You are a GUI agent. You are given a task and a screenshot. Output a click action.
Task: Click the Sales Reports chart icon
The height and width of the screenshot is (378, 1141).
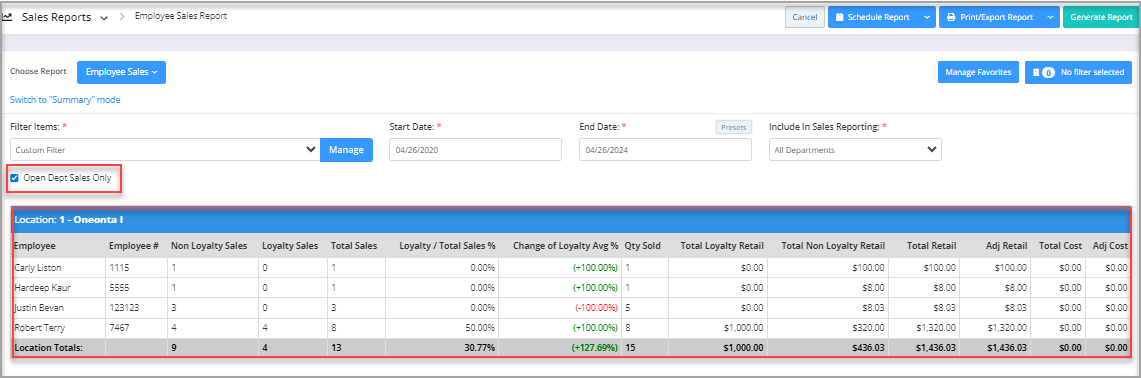7,17
